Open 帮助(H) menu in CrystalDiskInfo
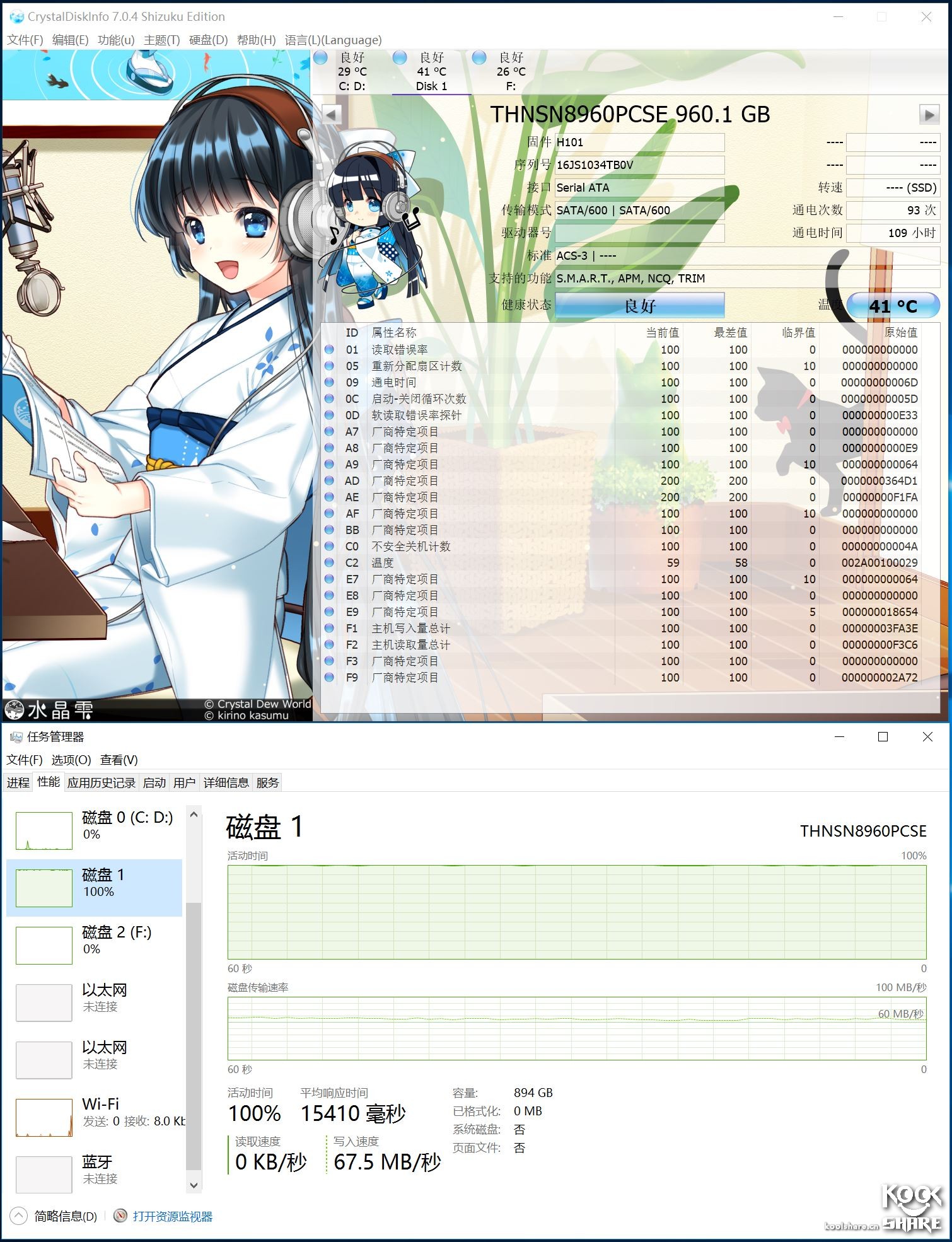Viewport: 952px width, 1242px height. (x=256, y=40)
